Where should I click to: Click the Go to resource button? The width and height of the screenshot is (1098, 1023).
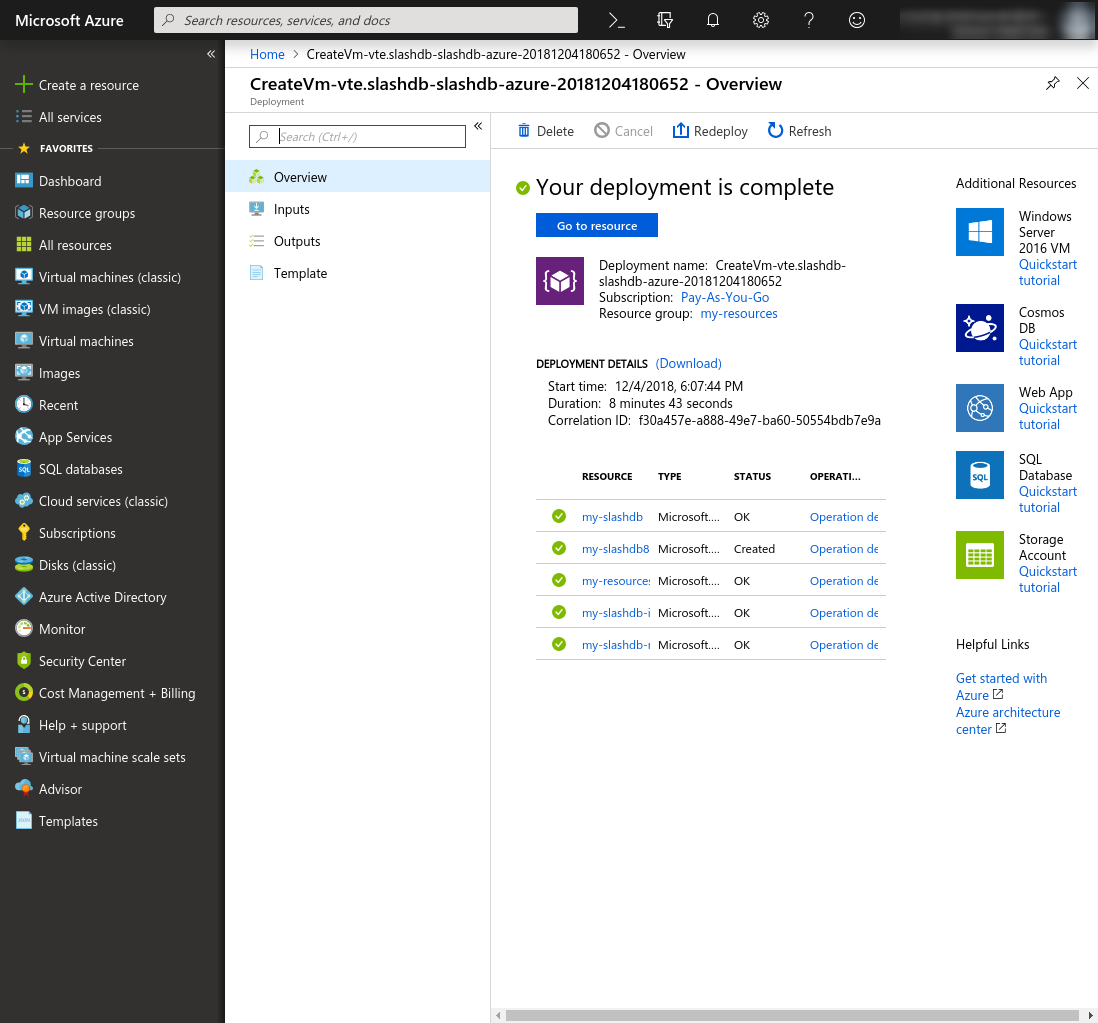[597, 225]
